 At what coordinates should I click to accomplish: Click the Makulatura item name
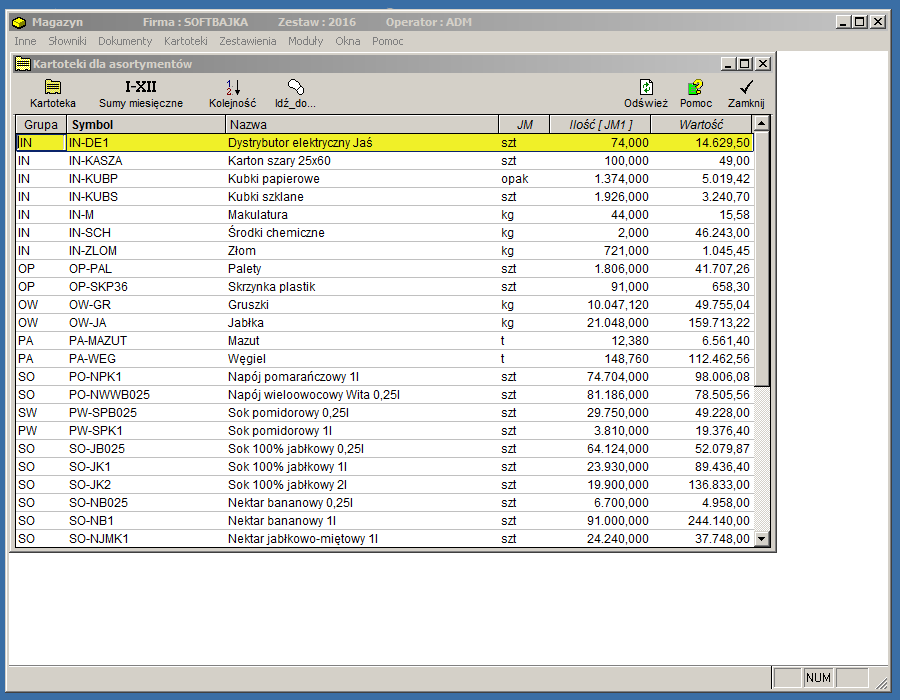pyautogui.click(x=258, y=215)
